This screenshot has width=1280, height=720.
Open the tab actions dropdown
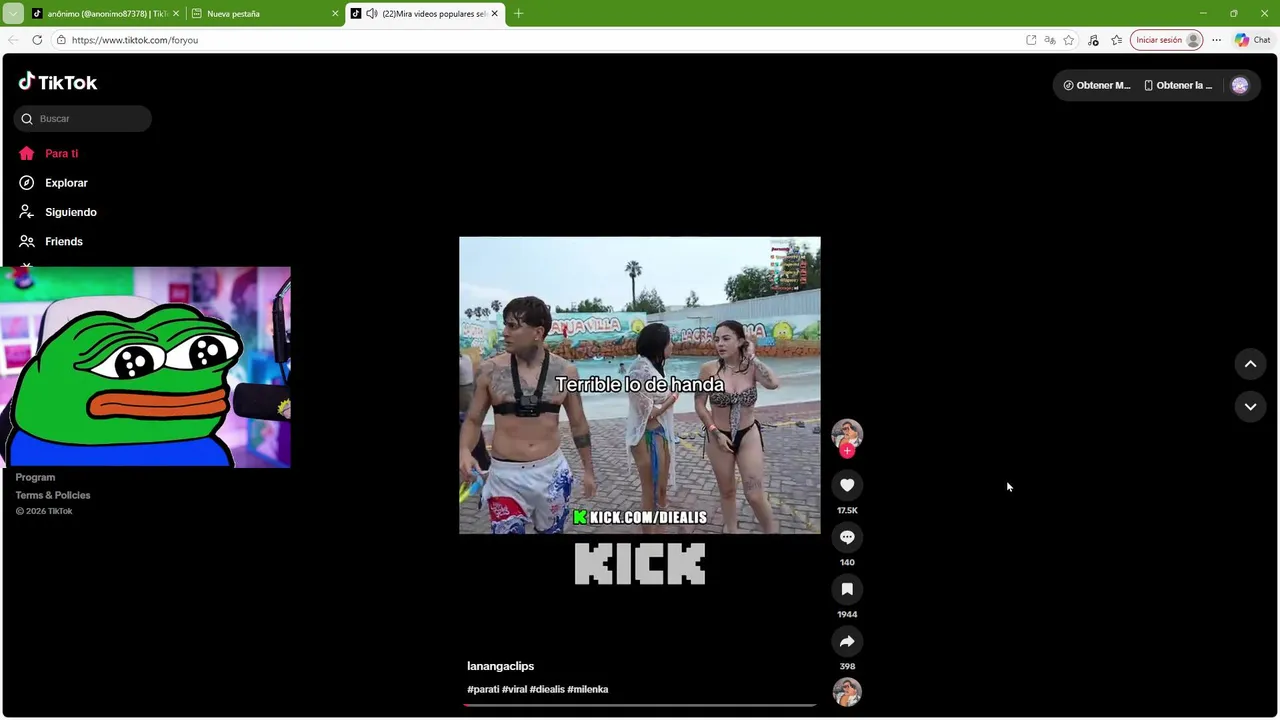13,14
